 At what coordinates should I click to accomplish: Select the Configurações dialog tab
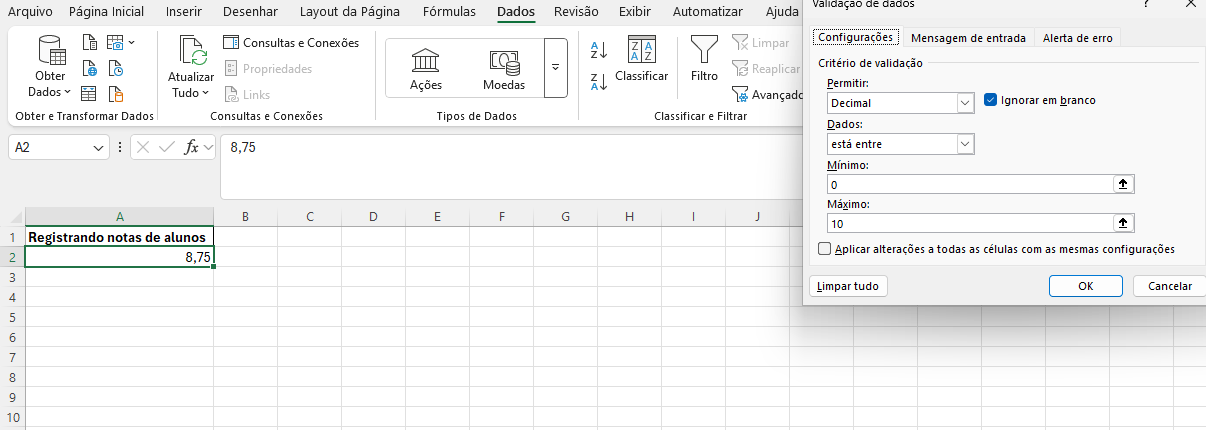click(855, 37)
